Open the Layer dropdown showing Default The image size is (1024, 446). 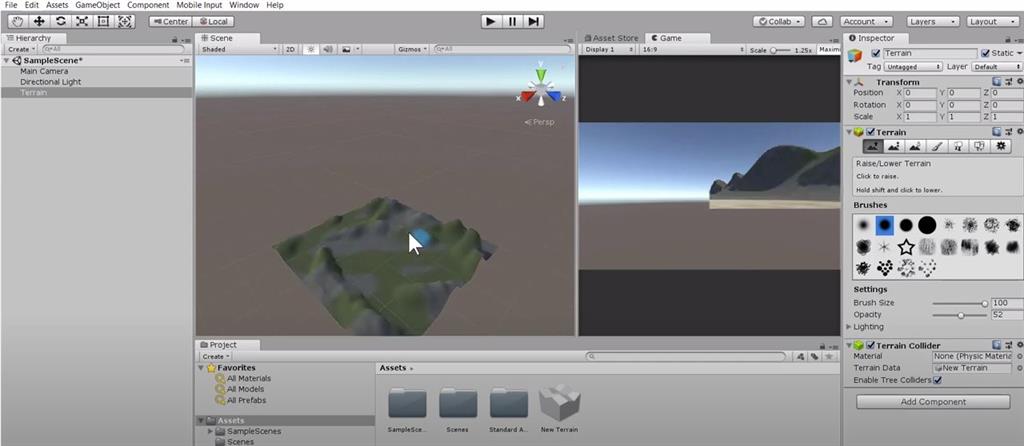(997, 67)
